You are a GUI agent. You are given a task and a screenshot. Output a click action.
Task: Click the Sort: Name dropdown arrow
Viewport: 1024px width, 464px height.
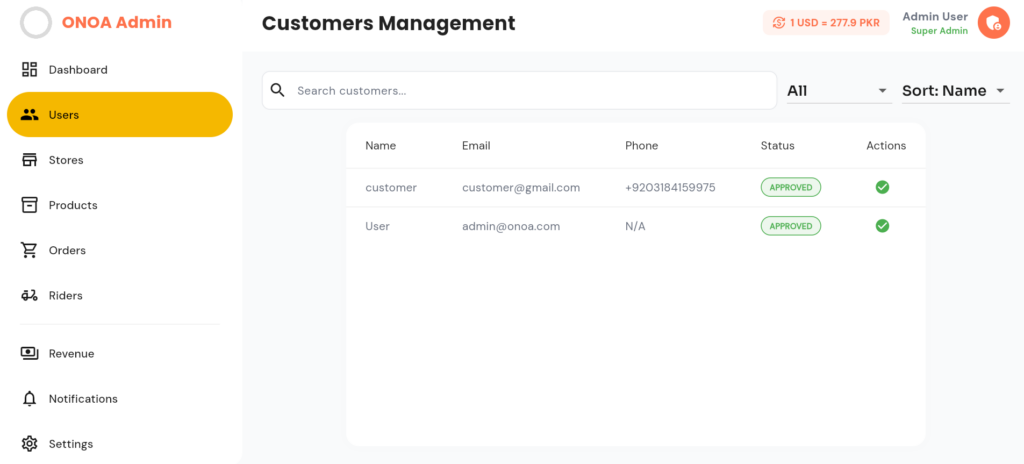(x=1000, y=91)
